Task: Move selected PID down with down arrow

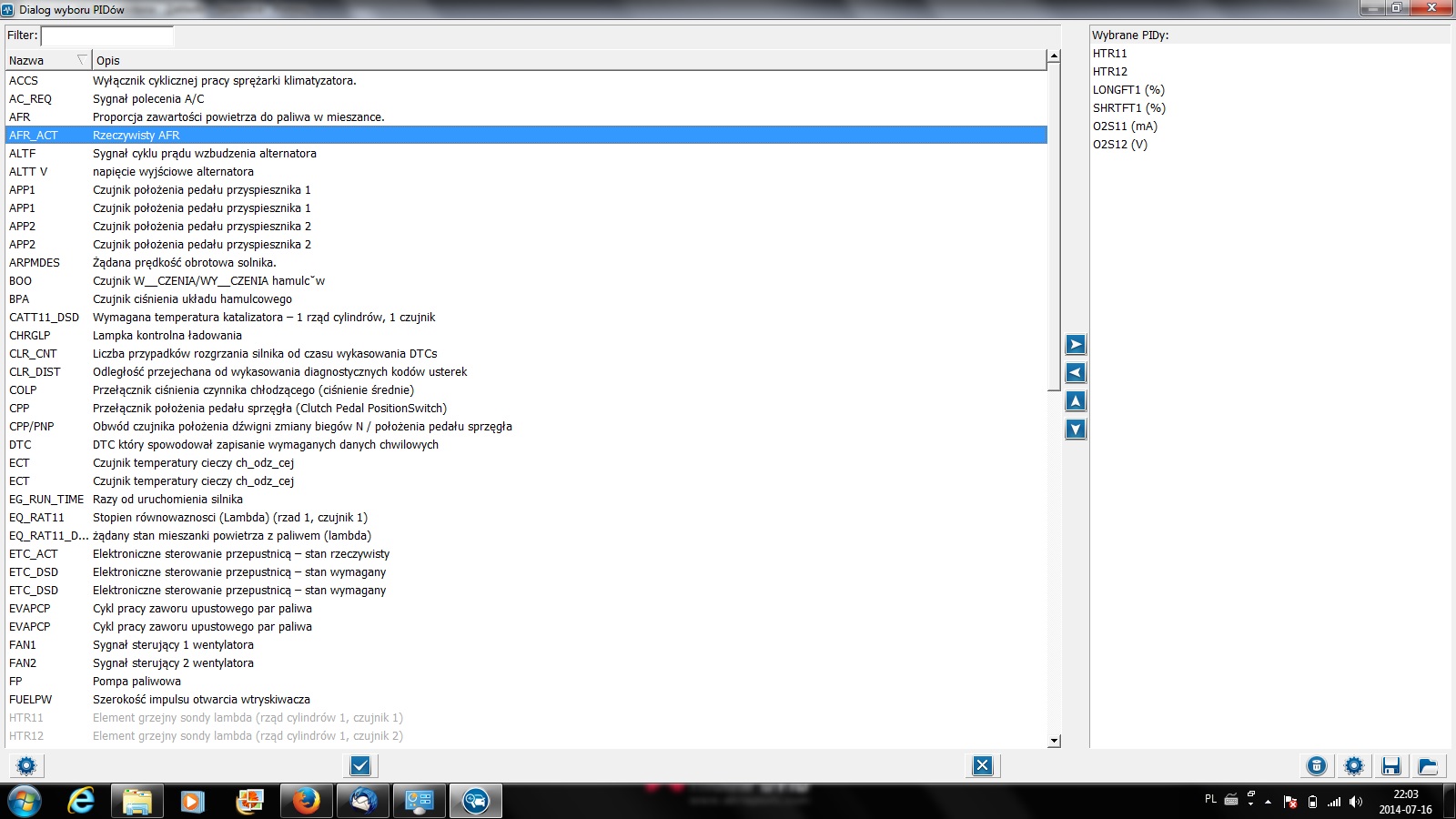Action: (1076, 430)
